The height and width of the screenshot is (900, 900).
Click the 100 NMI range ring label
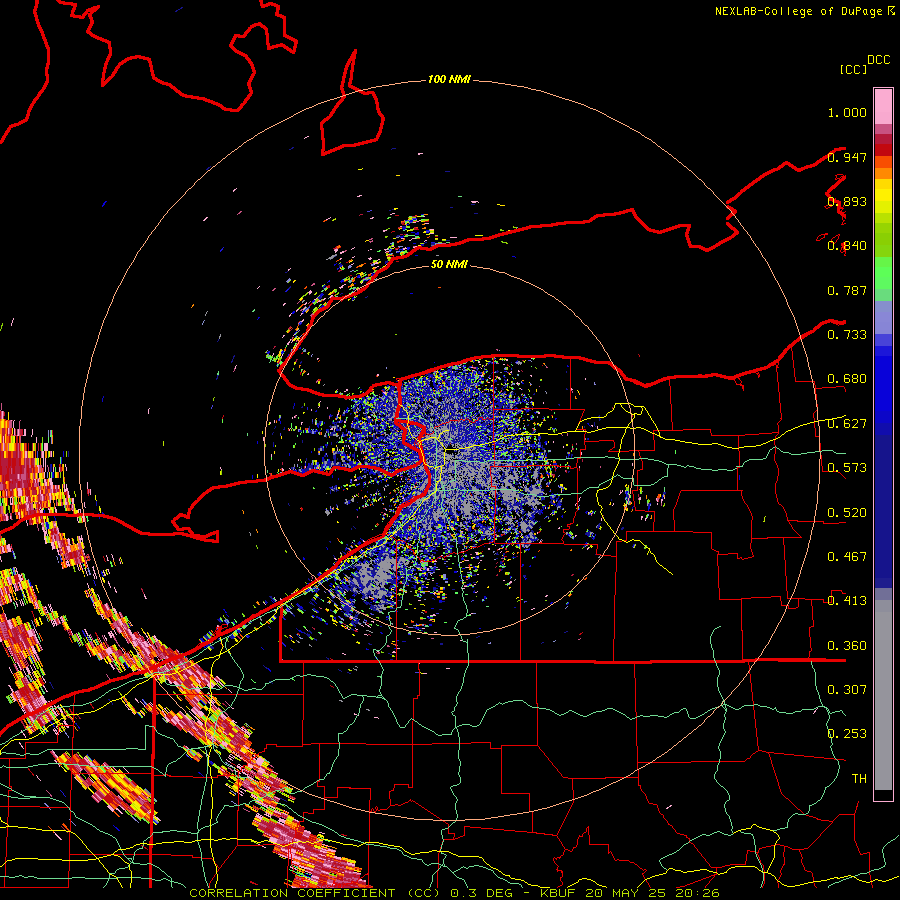click(x=449, y=79)
